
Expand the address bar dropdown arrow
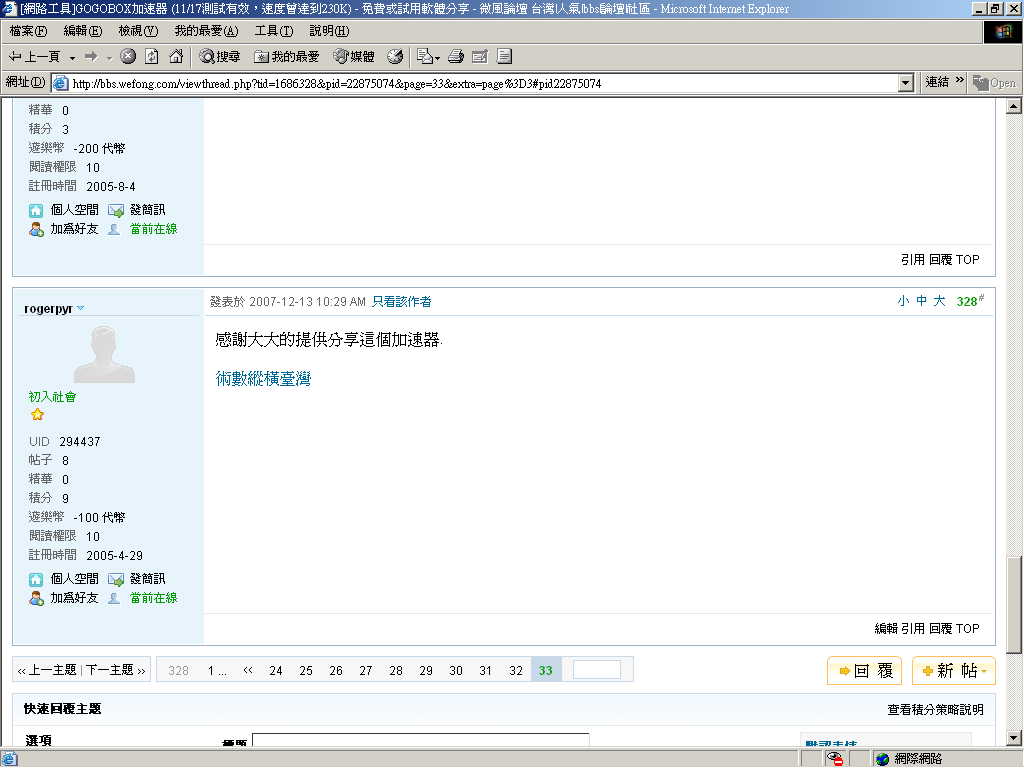pos(906,83)
